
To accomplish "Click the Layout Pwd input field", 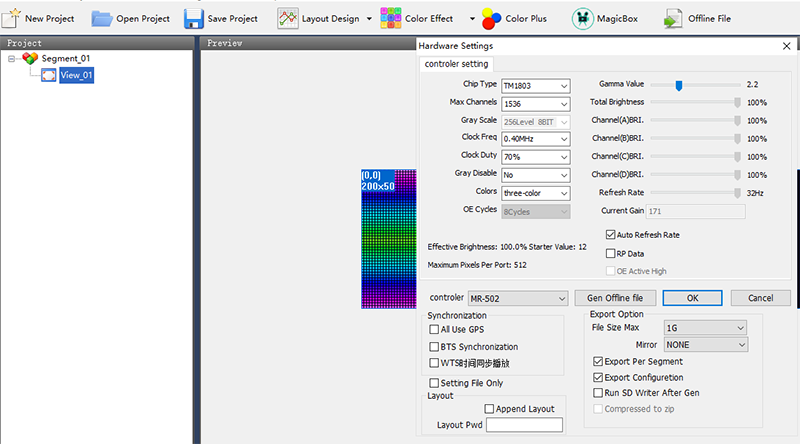I will click(524, 425).
